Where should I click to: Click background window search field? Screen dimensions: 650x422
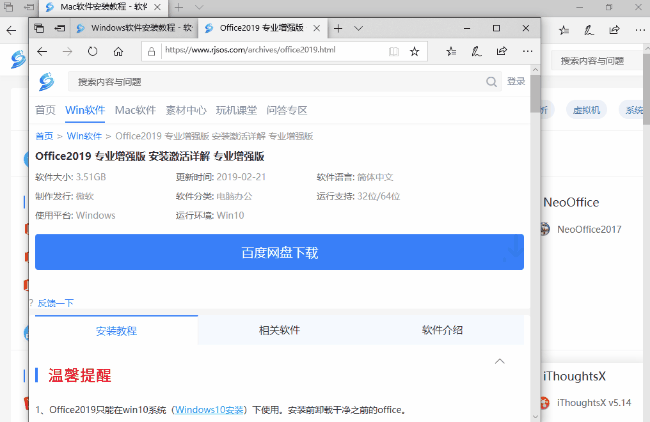595,61
